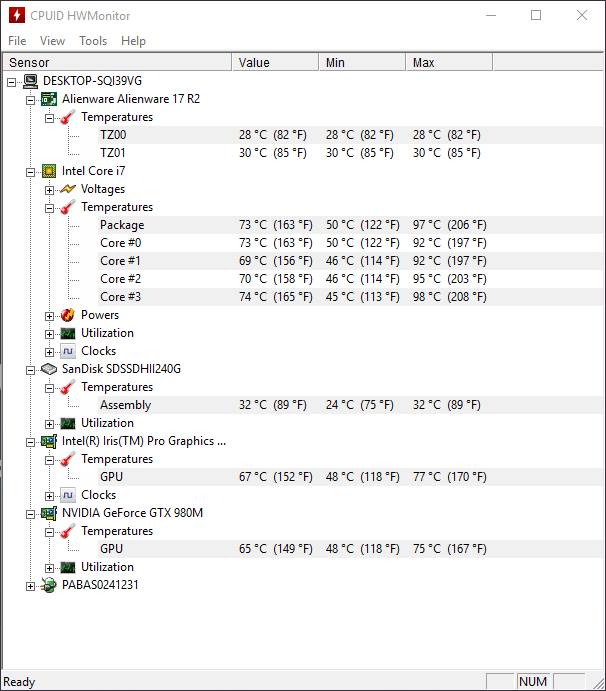Viewport: 606px width, 691px height.
Task: Click the thermometer icon under Alienware 17 R2
Action: pyautogui.click(x=68, y=117)
